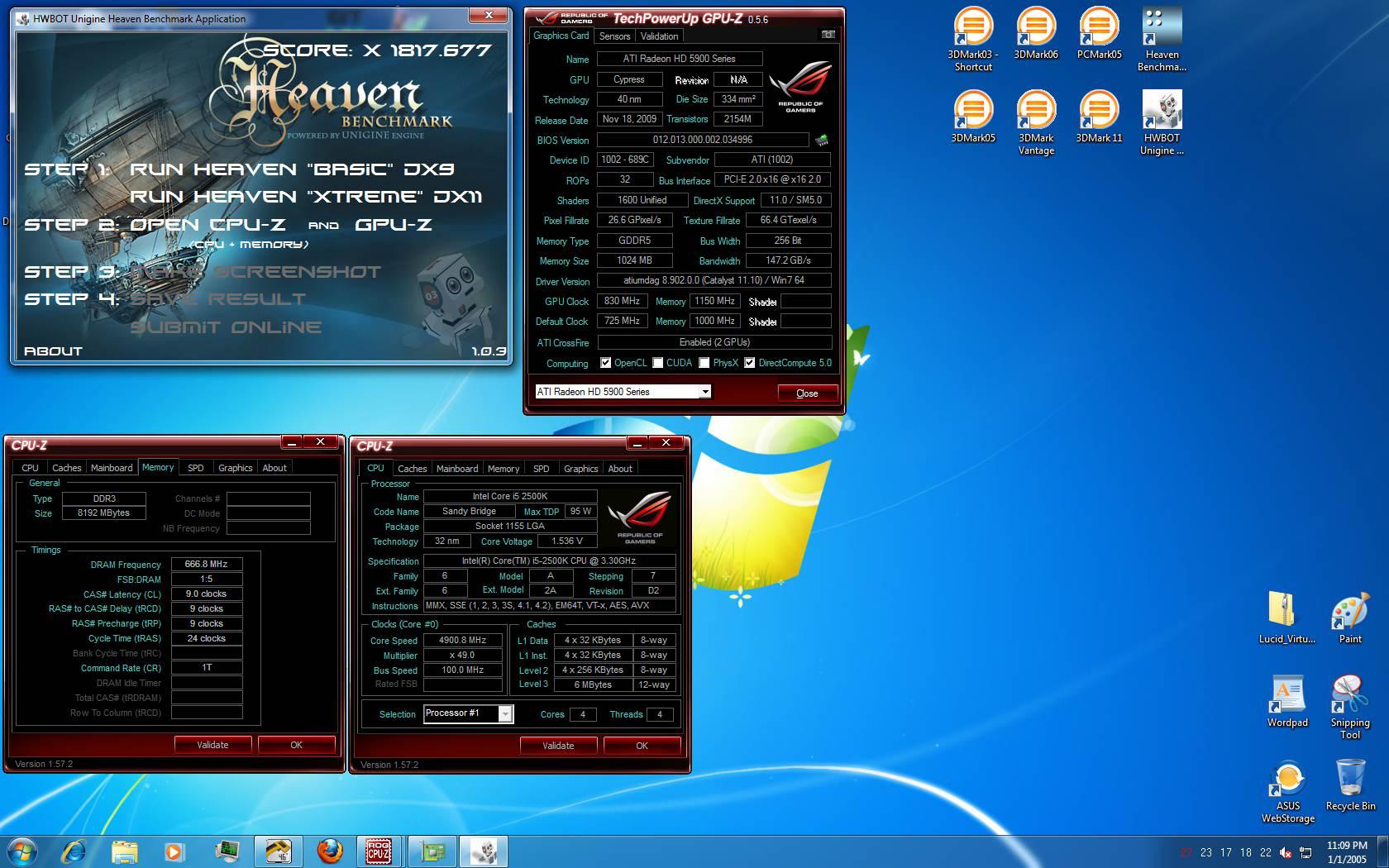Click the GPU-Z screenshot camera icon

click(x=828, y=35)
